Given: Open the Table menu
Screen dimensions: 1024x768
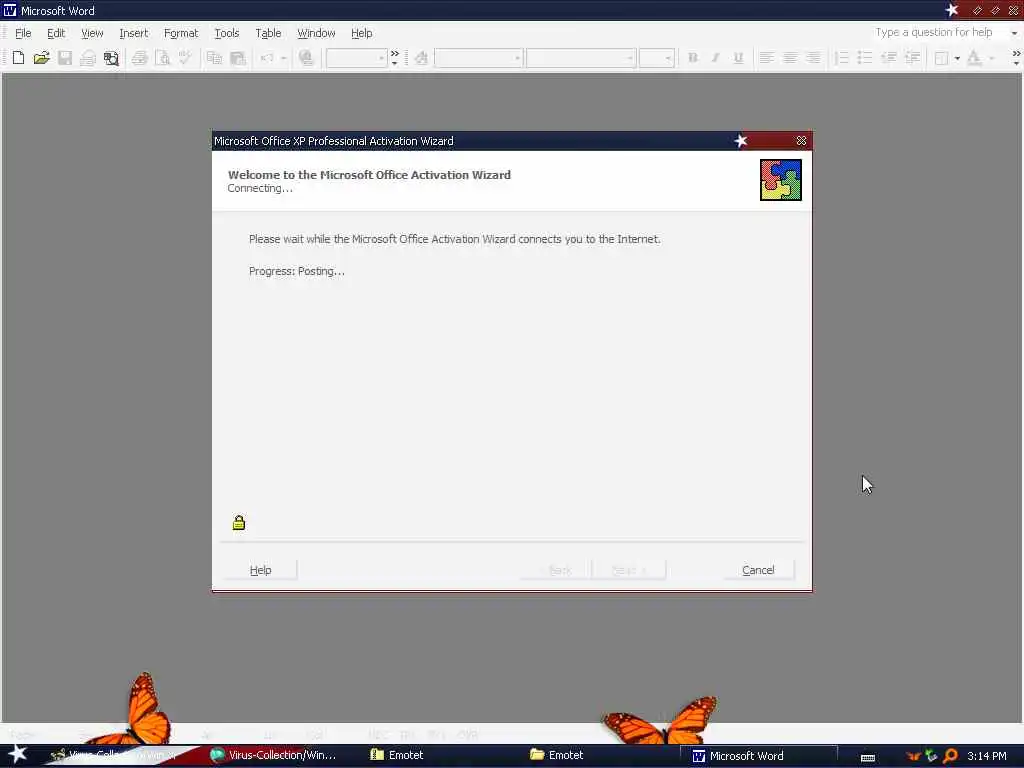Looking at the screenshot, I should pos(268,33).
